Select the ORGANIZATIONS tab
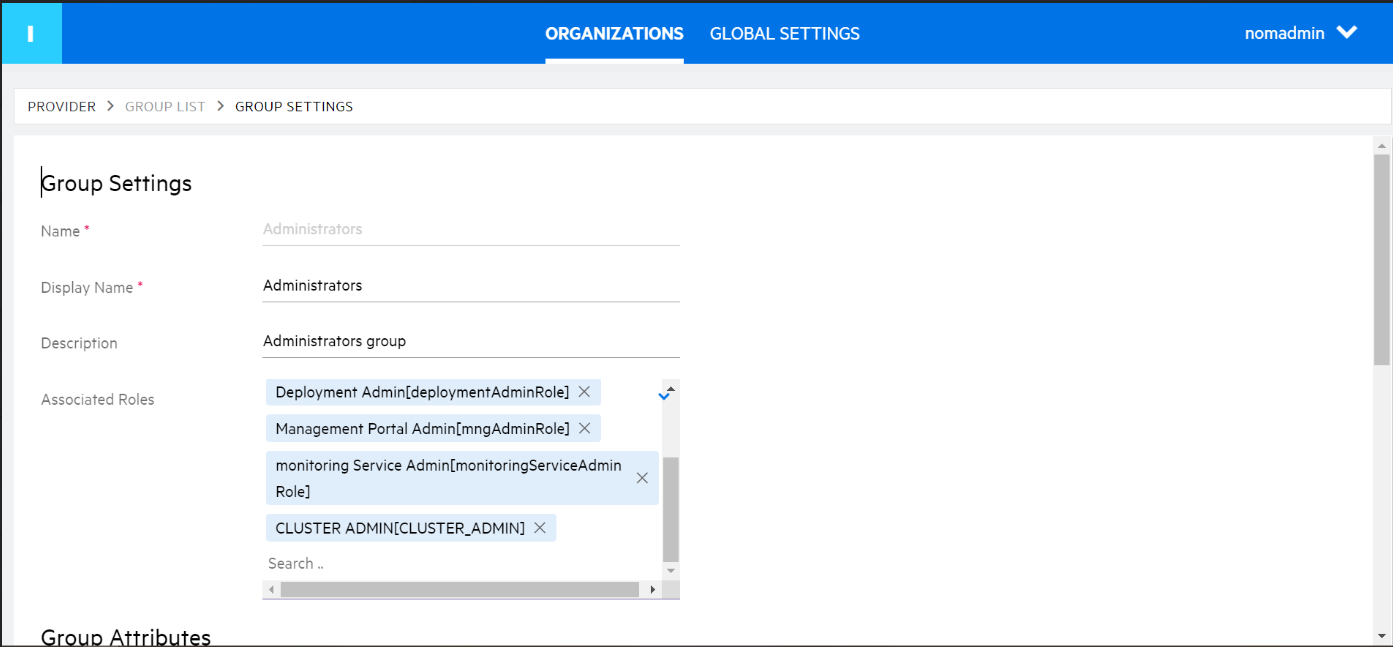 pos(614,33)
